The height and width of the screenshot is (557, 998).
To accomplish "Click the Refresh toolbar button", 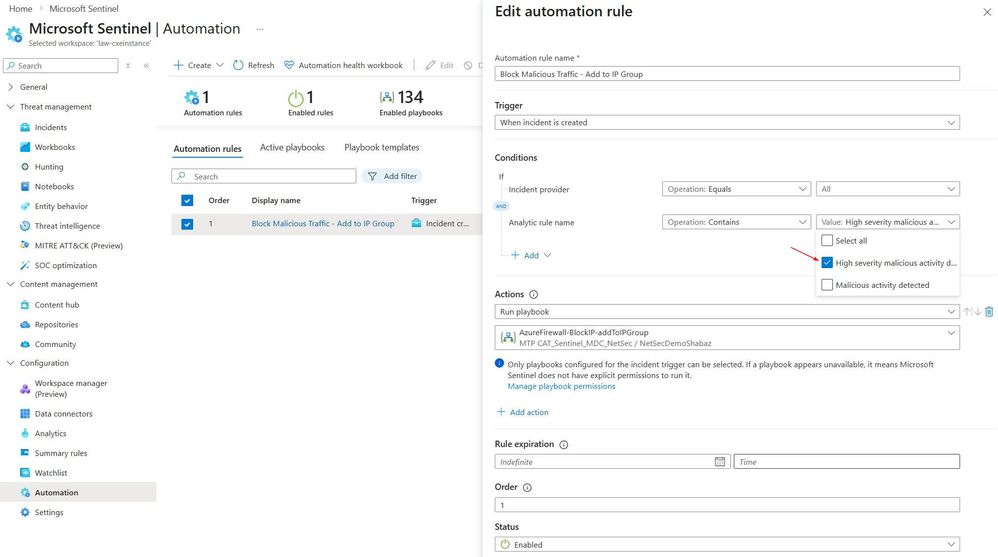I will pos(253,65).
